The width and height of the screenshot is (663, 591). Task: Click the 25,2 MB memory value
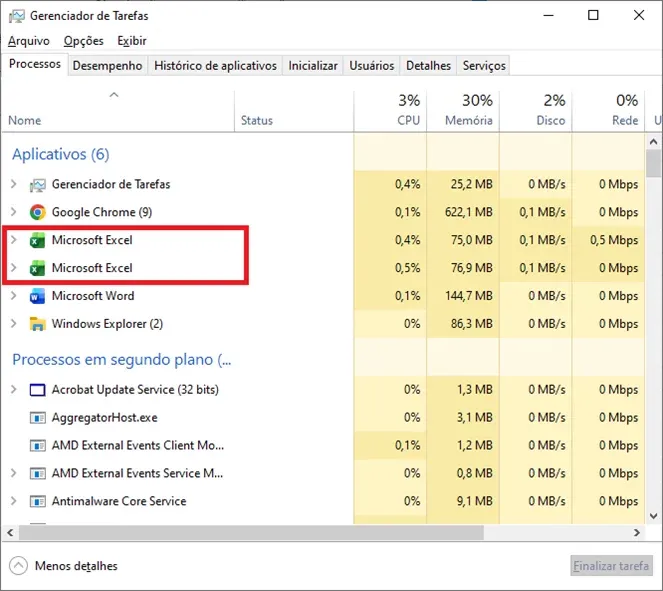(x=471, y=184)
